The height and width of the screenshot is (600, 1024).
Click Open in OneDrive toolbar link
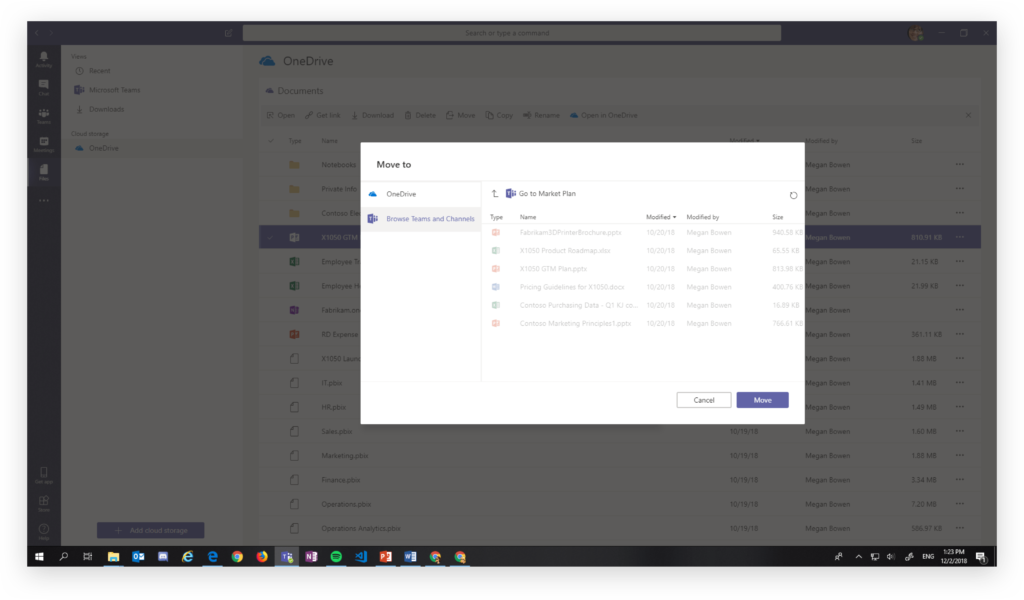click(x=603, y=116)
